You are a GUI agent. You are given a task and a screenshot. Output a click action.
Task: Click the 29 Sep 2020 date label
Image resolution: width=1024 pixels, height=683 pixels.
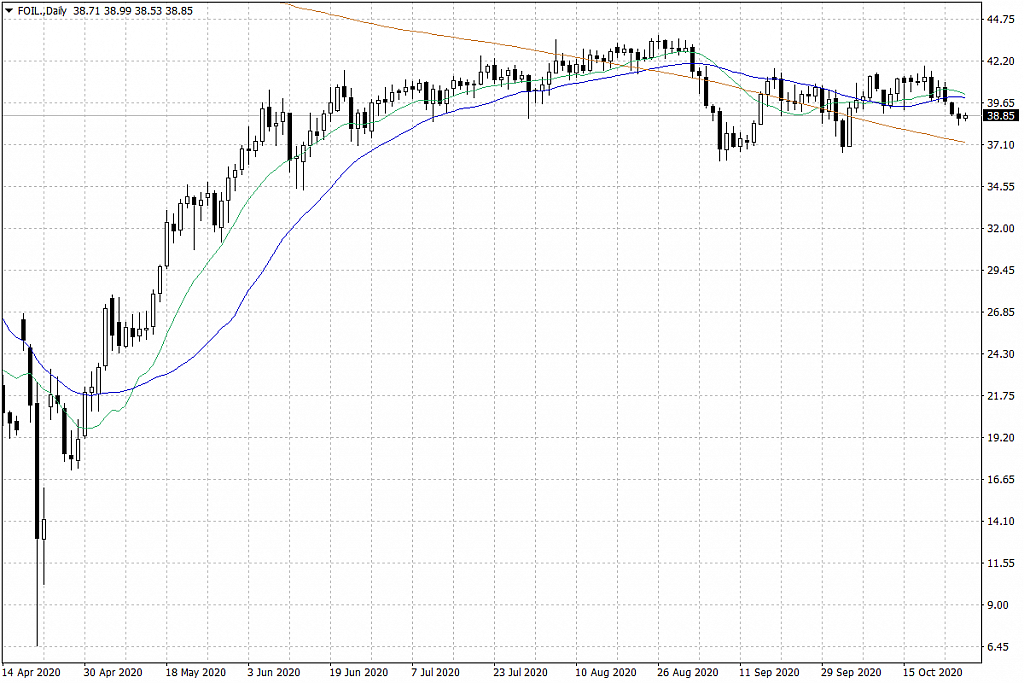[x=853, y=672]
